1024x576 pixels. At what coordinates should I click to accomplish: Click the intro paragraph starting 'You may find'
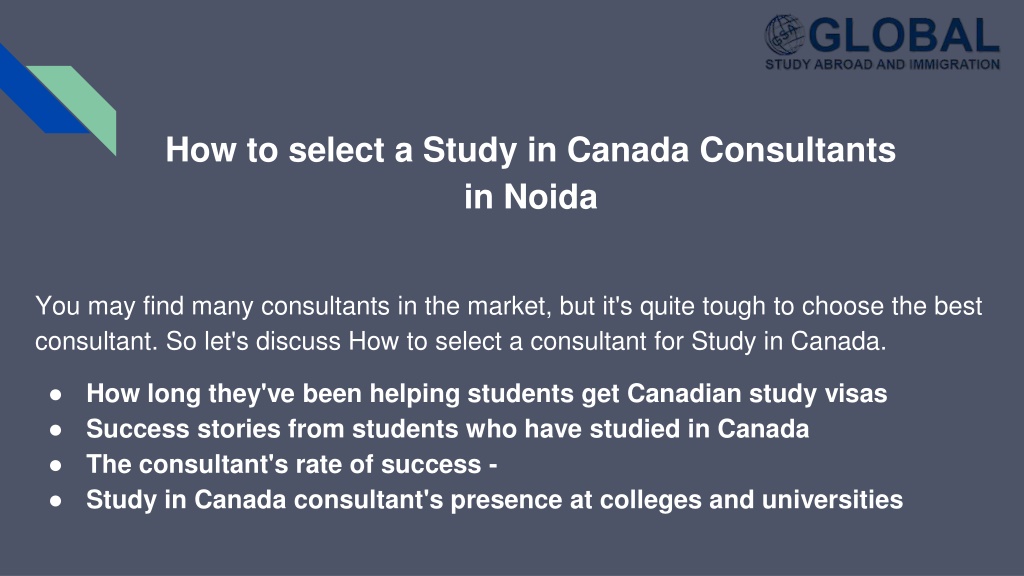[x=508, y=323]
